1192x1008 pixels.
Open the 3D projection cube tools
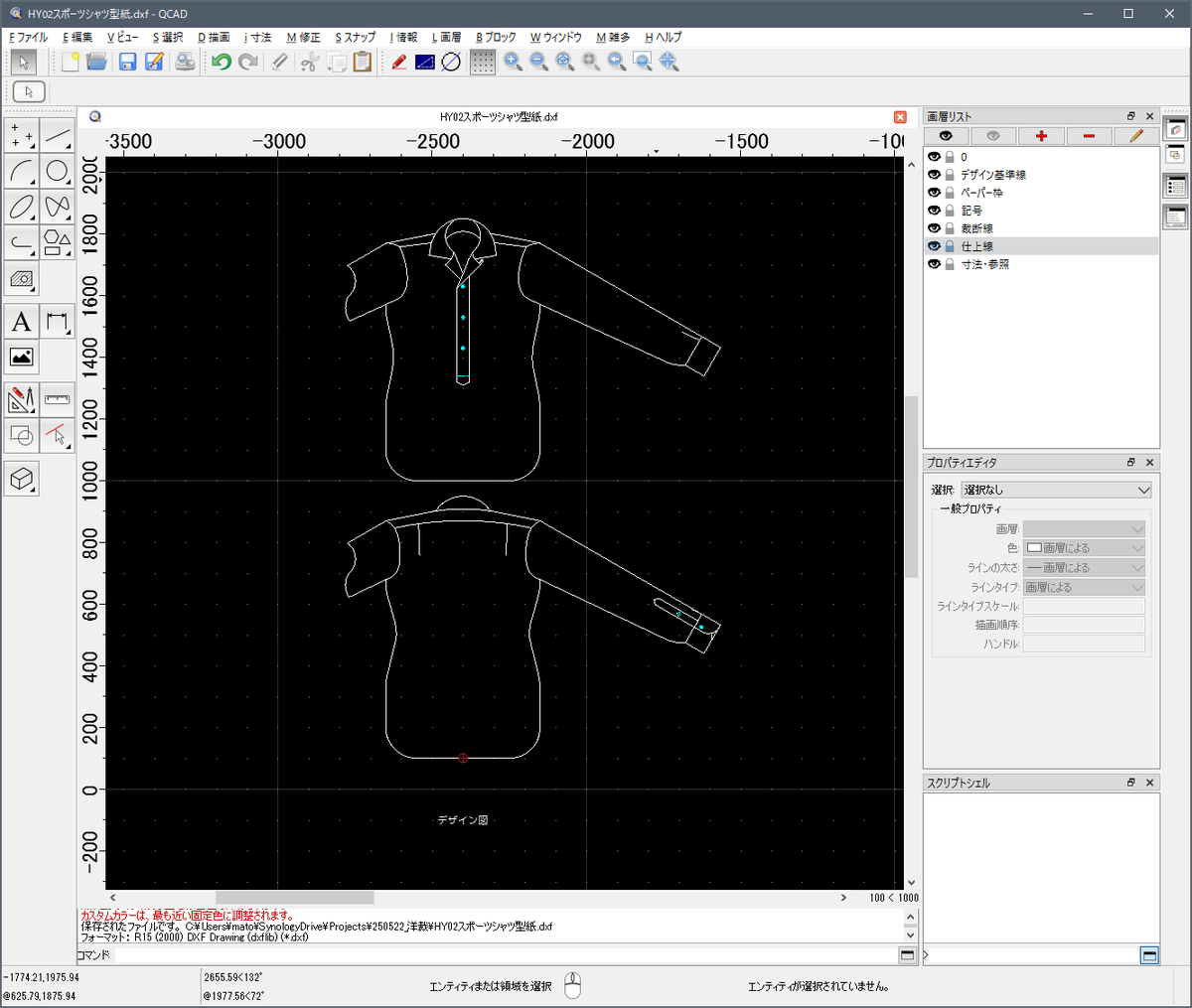tap(22, 479)
